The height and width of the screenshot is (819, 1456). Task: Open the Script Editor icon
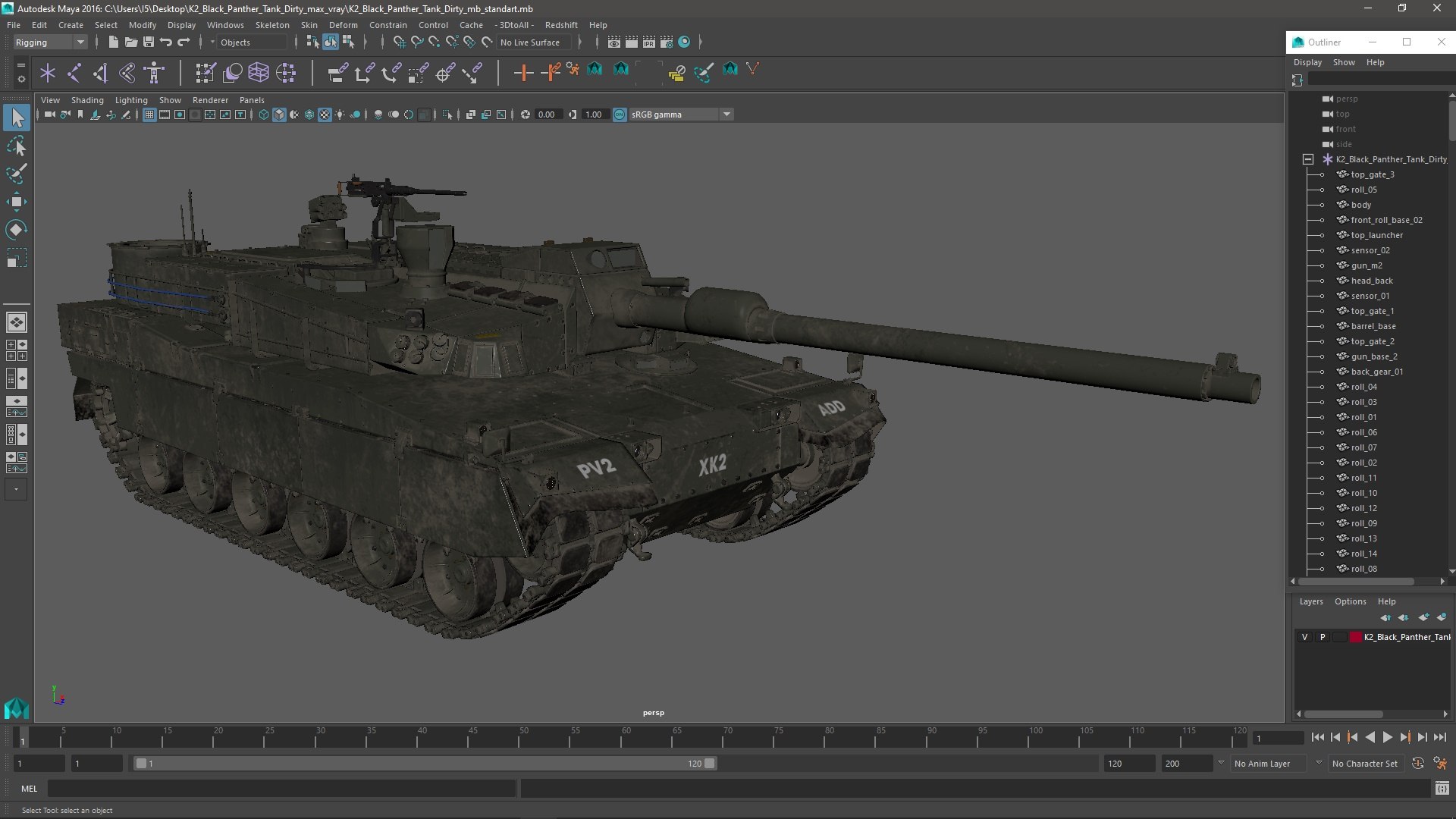[1442, 789]
